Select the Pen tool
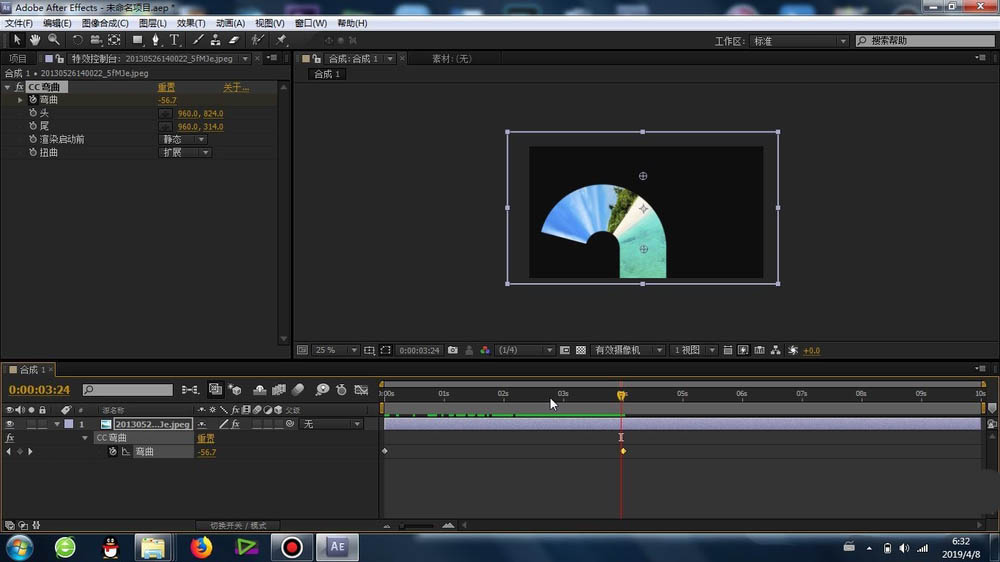Viewport: 1000px width, 562px height. [156, 40]
